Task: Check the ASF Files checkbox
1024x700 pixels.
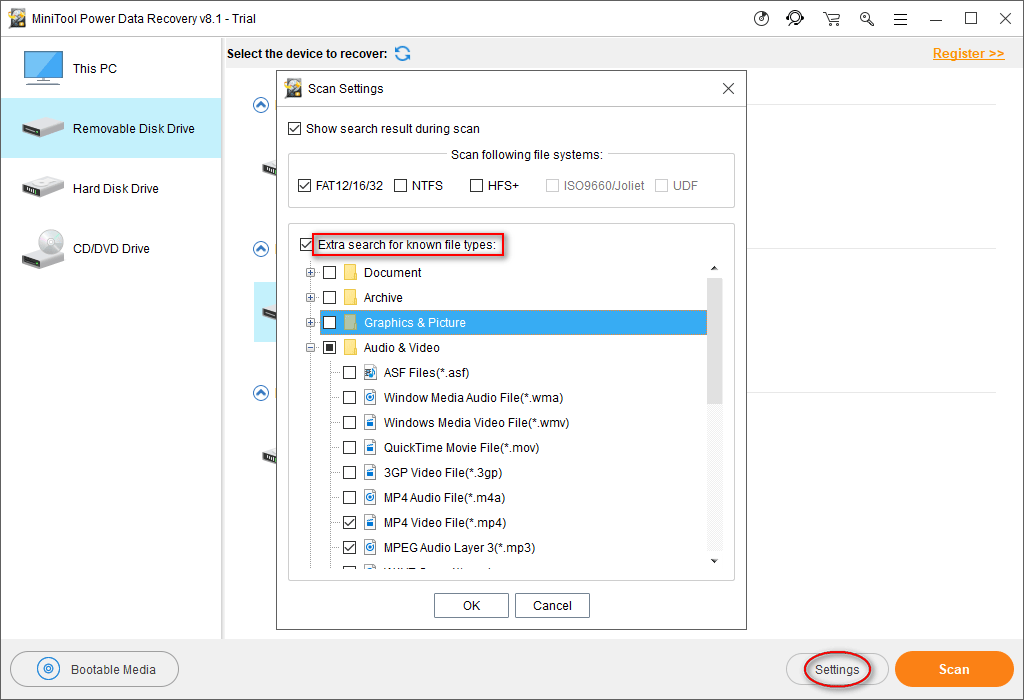Action: pos(349,372)
